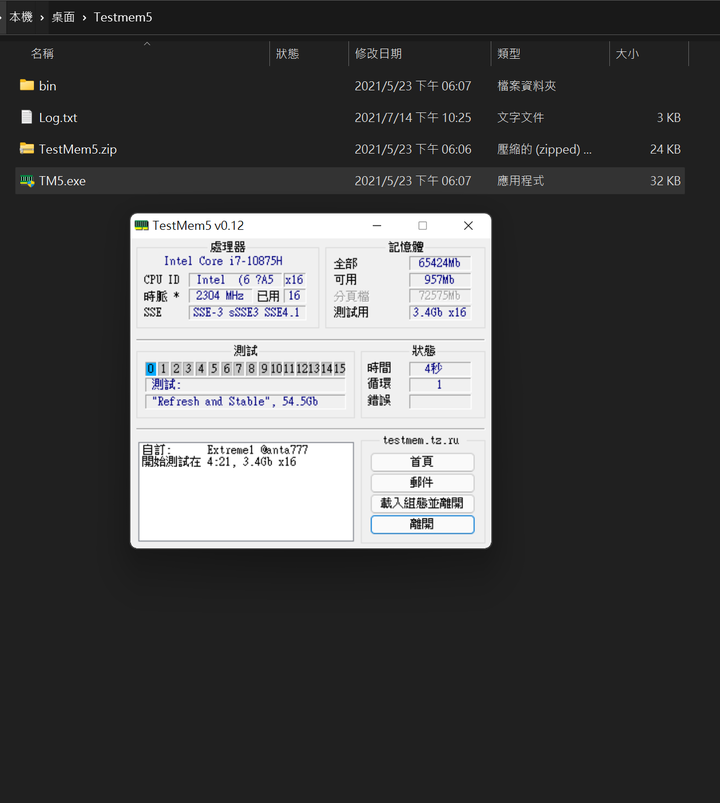Viewport: 720px width, 803px height.
Task: Click the 4秒 time value
Action: 440,368
